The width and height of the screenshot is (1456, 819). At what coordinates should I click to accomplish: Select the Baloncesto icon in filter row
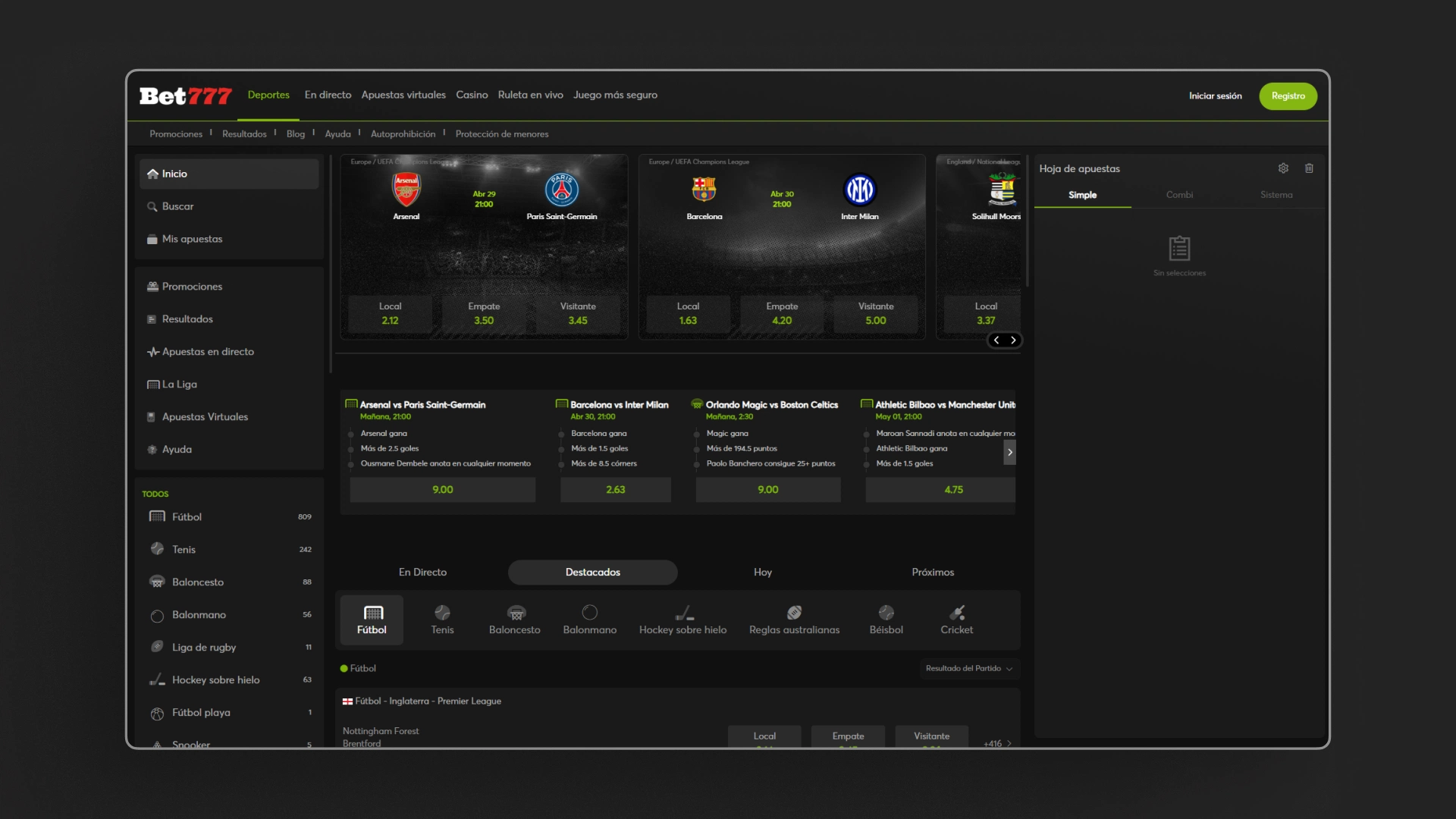516,613
